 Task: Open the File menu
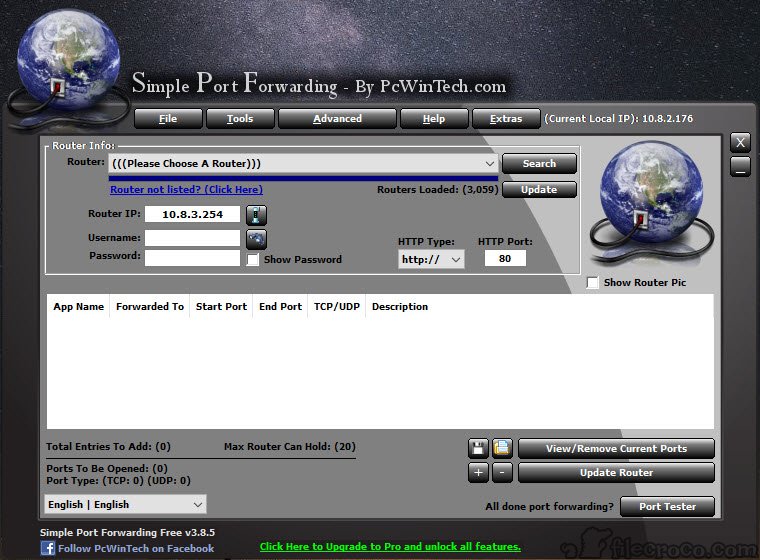168,119
